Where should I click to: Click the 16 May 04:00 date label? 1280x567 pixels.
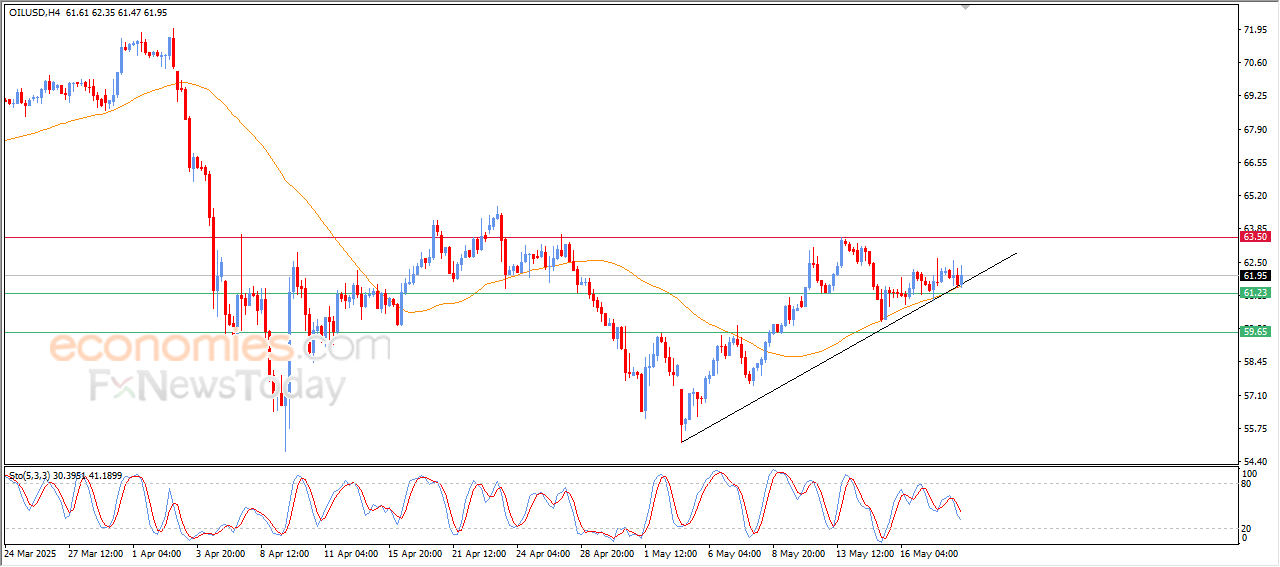pos(930,552)
